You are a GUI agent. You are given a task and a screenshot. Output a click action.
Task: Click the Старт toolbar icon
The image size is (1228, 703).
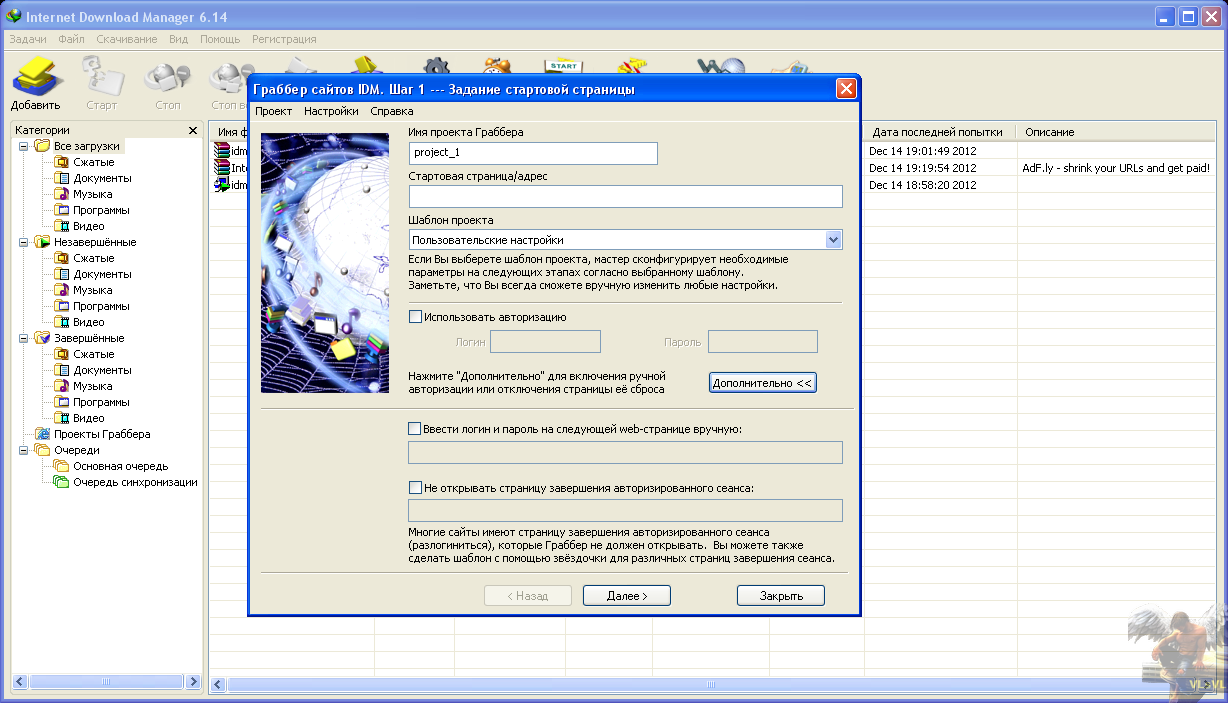(x=101, y=82)
